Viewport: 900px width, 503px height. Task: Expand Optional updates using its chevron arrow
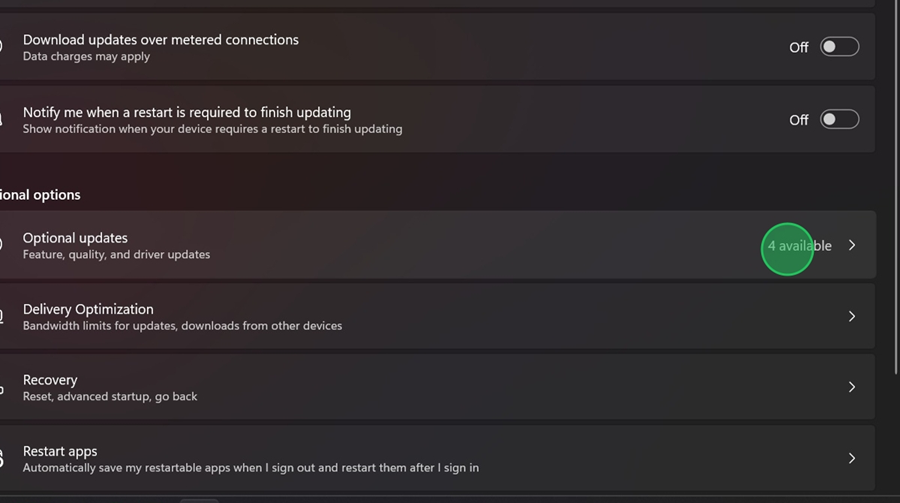(x=852, y=245)
